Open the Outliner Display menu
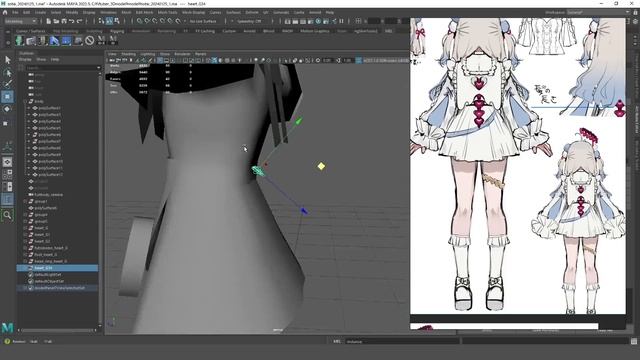The image size is (640, 360). click(25, 59)
